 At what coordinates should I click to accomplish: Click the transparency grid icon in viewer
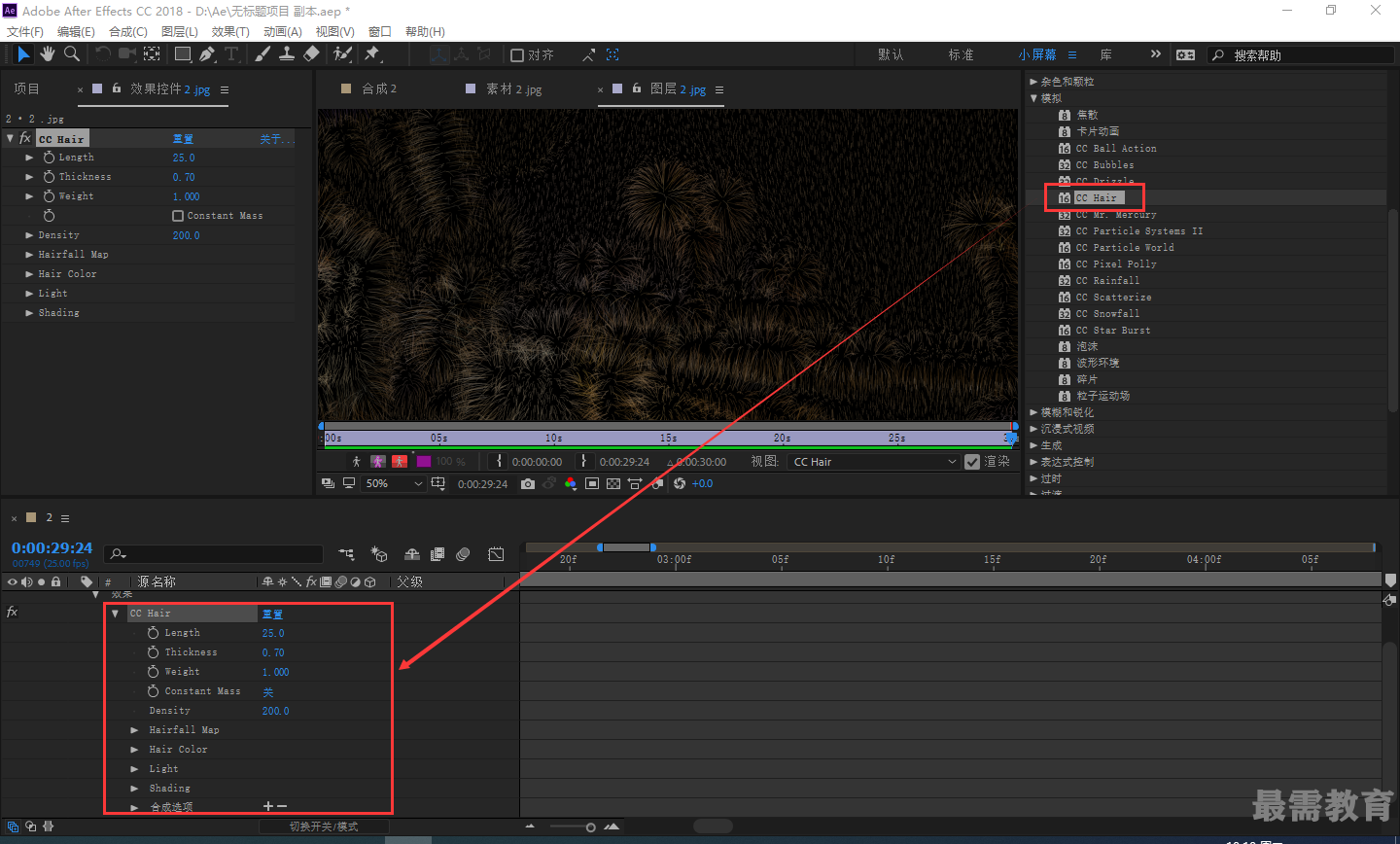click(x=613, y=483)
